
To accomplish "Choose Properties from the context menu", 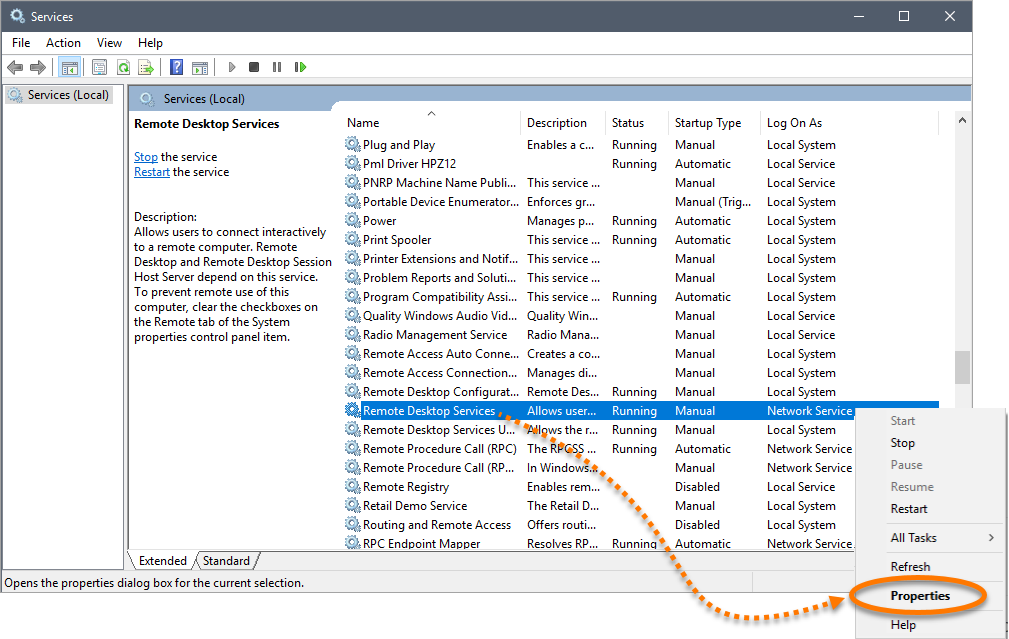I will 920,596.
